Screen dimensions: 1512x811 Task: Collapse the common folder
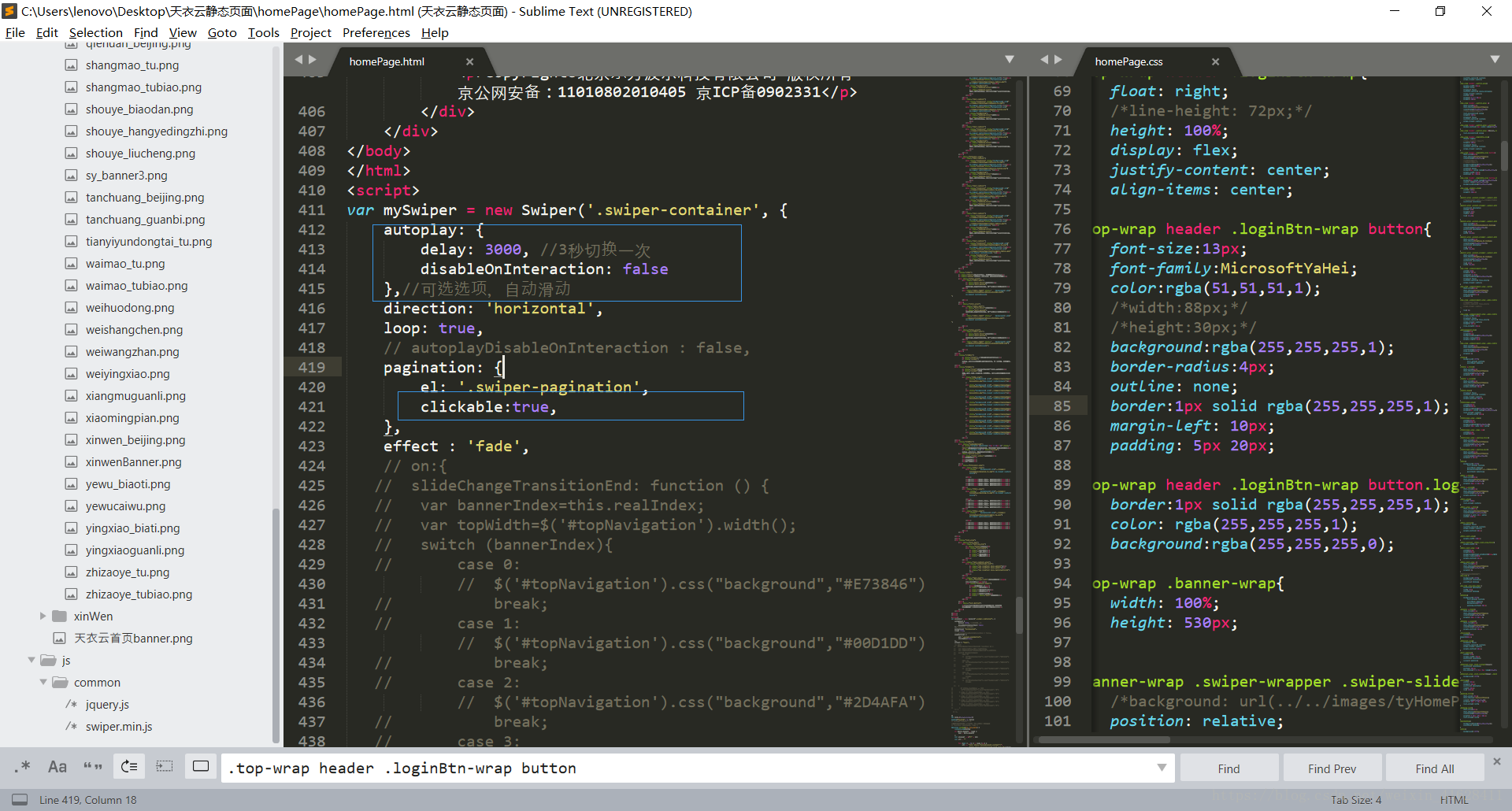43,682
